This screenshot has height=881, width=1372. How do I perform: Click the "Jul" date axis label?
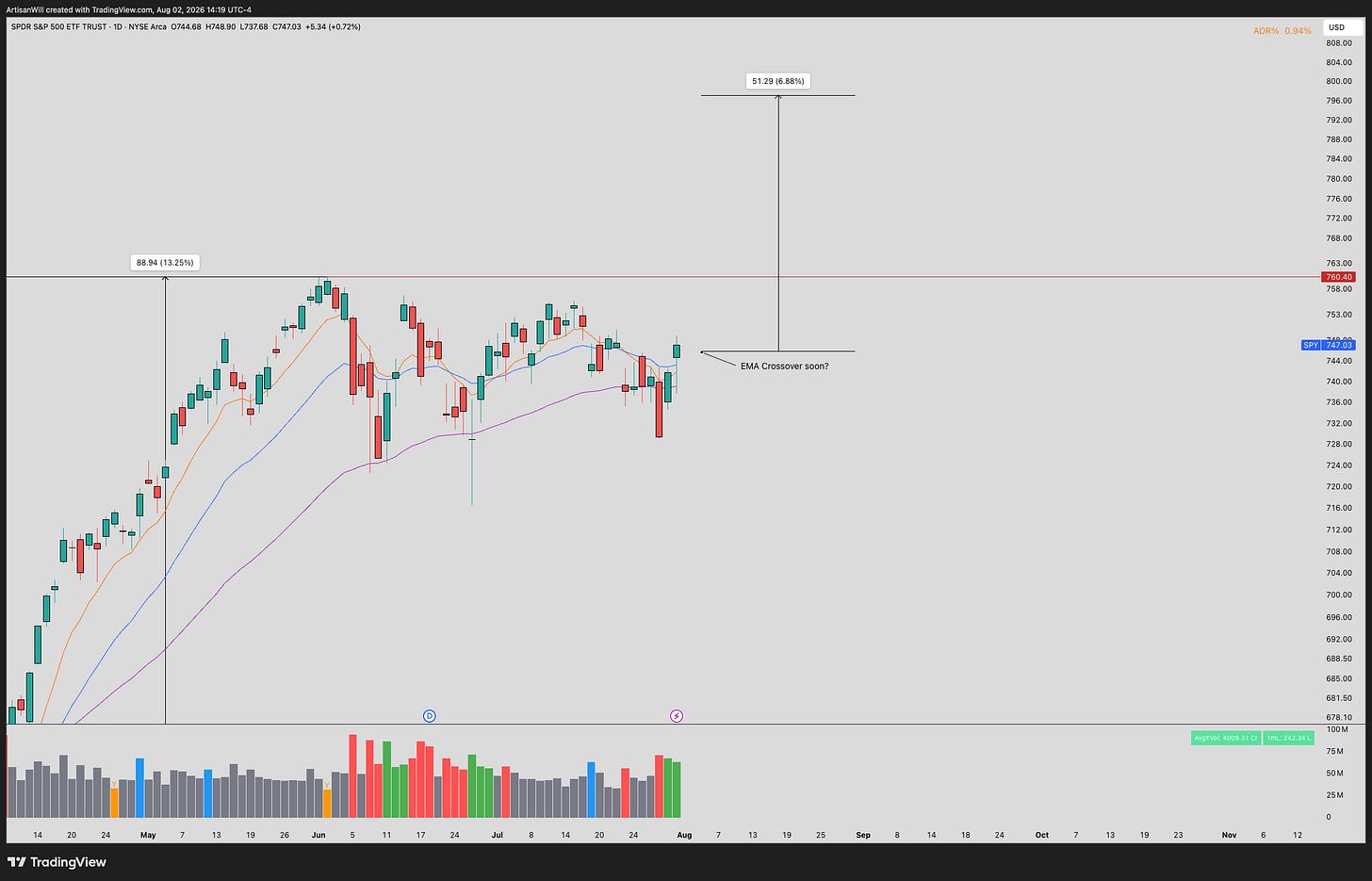pos(497,835)
